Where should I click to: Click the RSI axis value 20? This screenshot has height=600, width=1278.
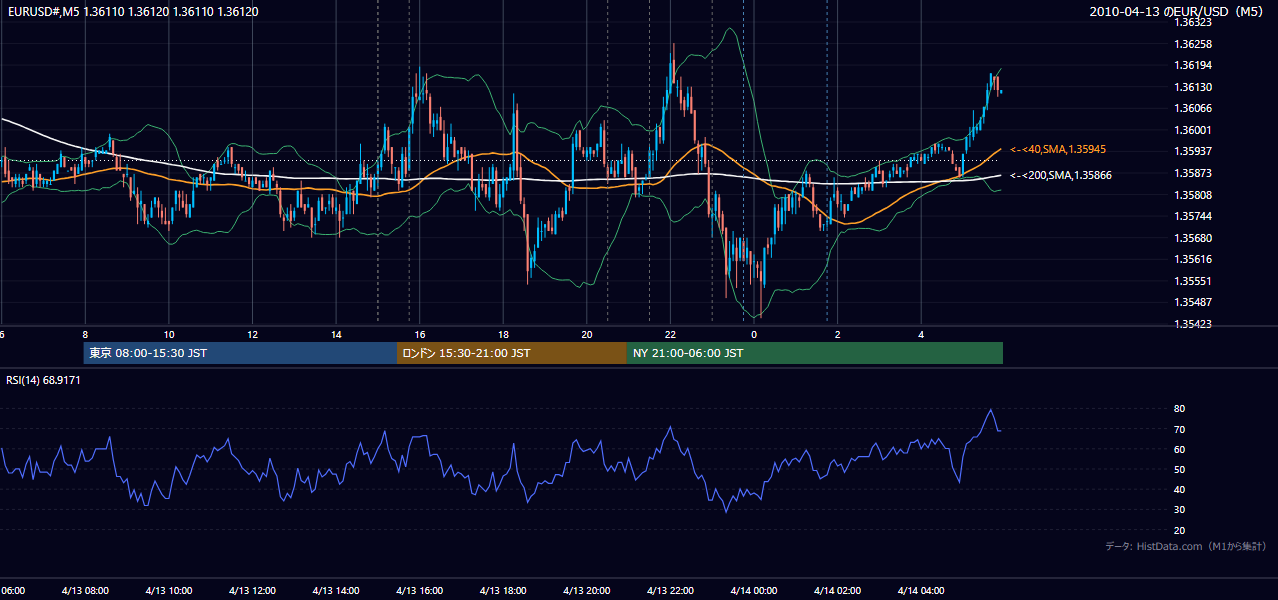point(1180,530)
